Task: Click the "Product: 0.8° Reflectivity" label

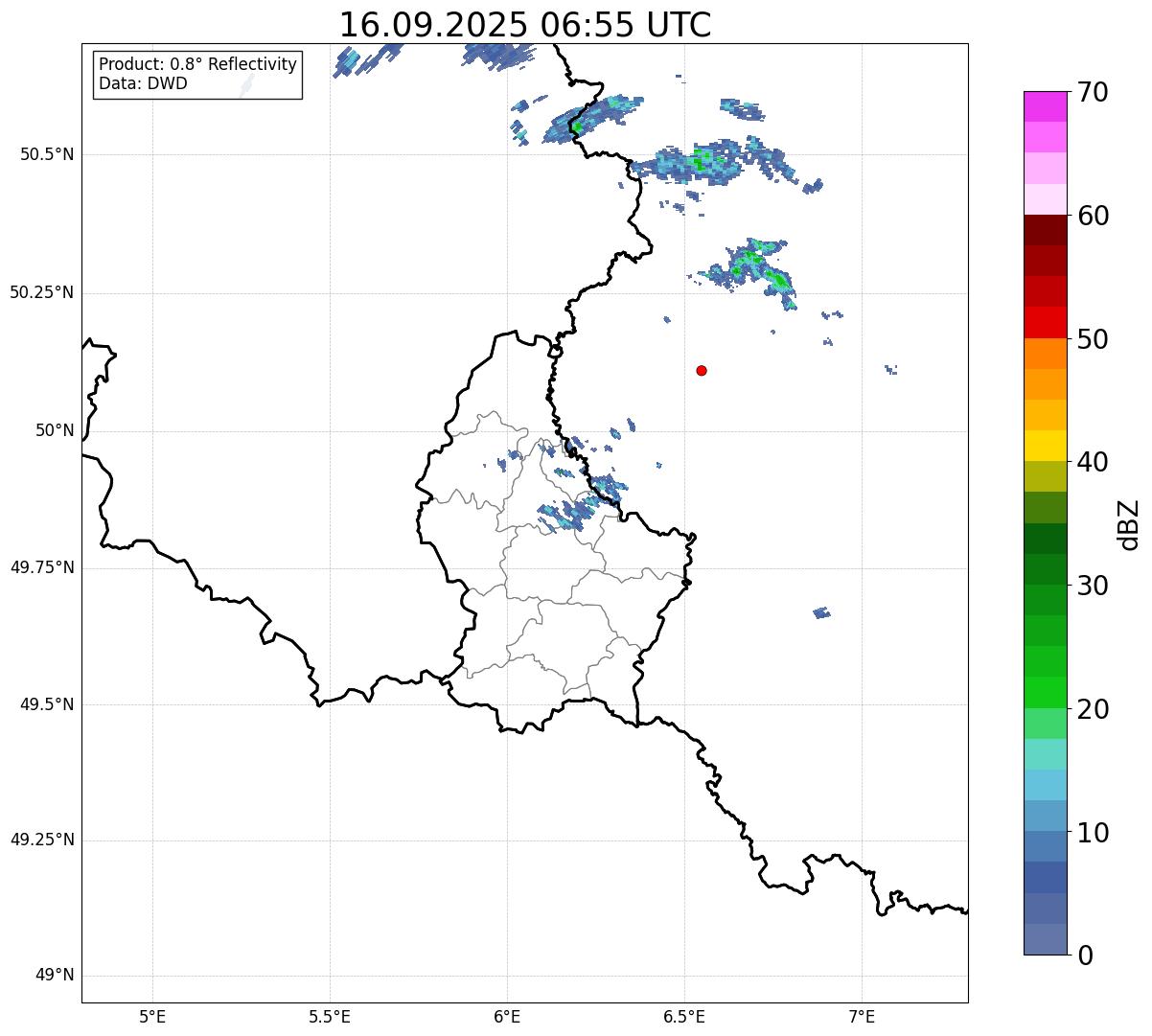Action: point(198,64)
